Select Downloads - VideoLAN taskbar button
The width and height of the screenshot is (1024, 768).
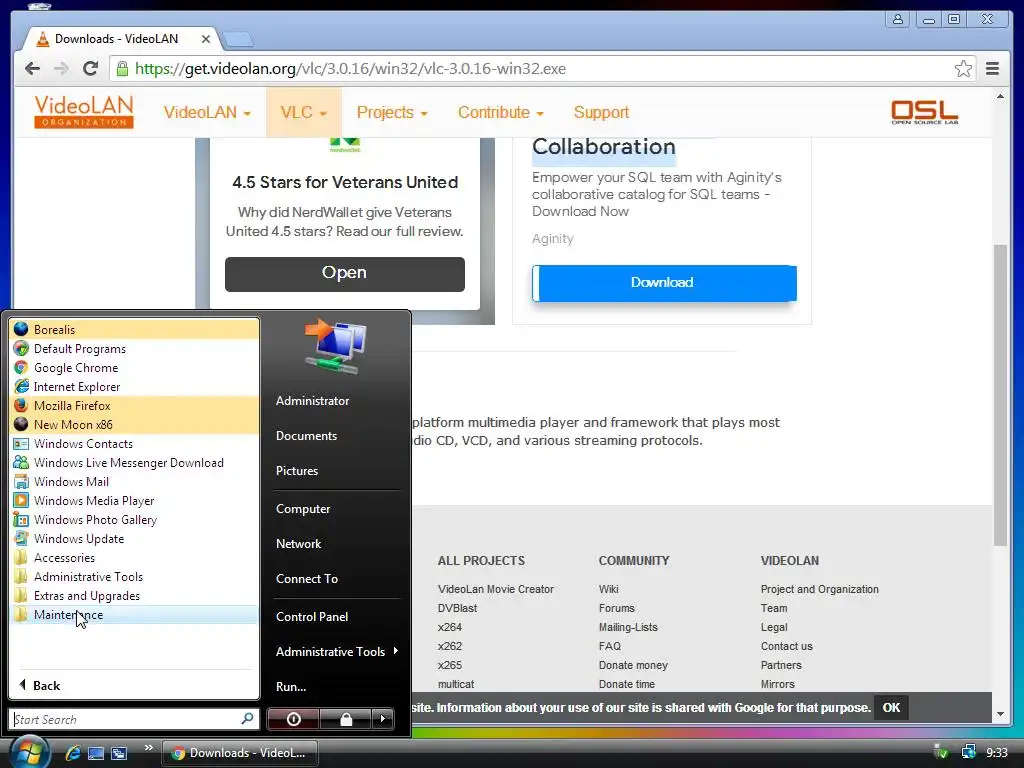[239, 753]
